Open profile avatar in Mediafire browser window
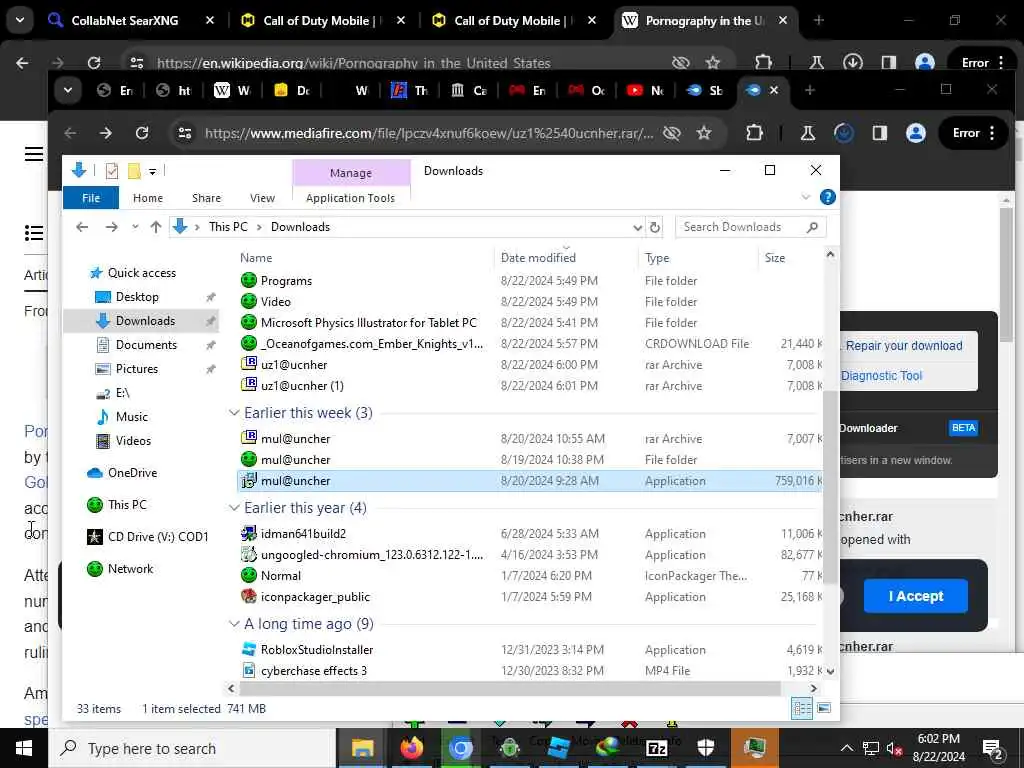1024x768 pixels. tap(916, 133)
